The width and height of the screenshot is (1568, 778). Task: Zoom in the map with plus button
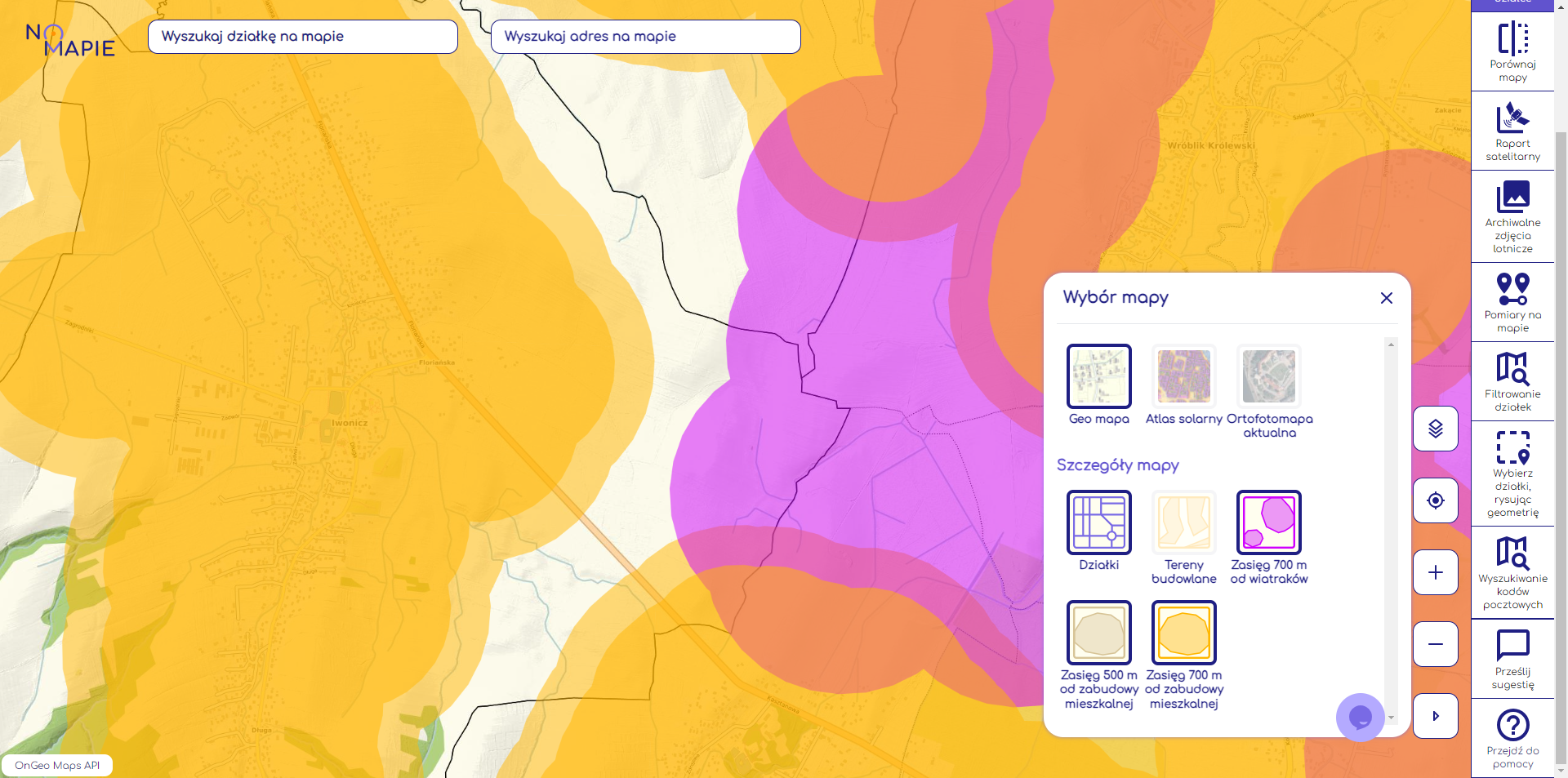[1435, 572]
